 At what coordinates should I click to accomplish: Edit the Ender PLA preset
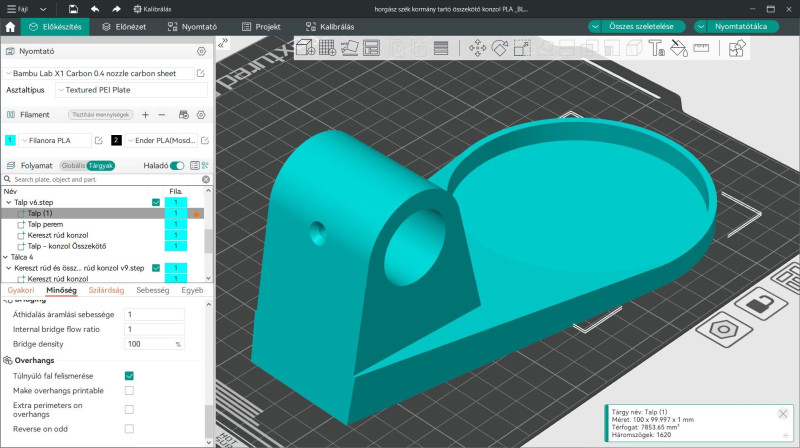(x=205, y=140)
